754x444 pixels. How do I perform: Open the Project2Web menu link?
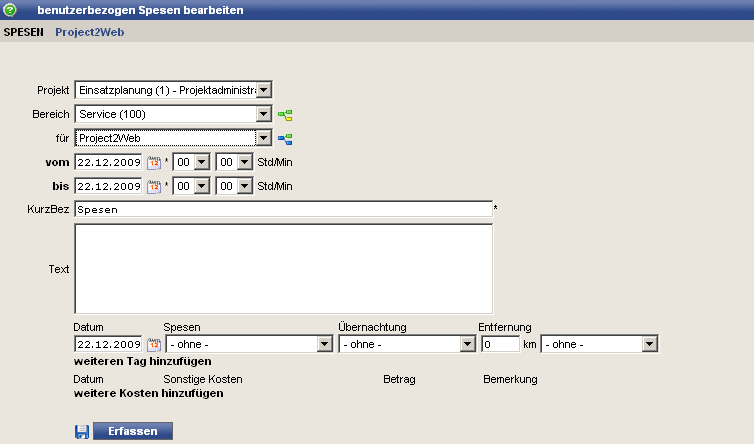(89, 32)
